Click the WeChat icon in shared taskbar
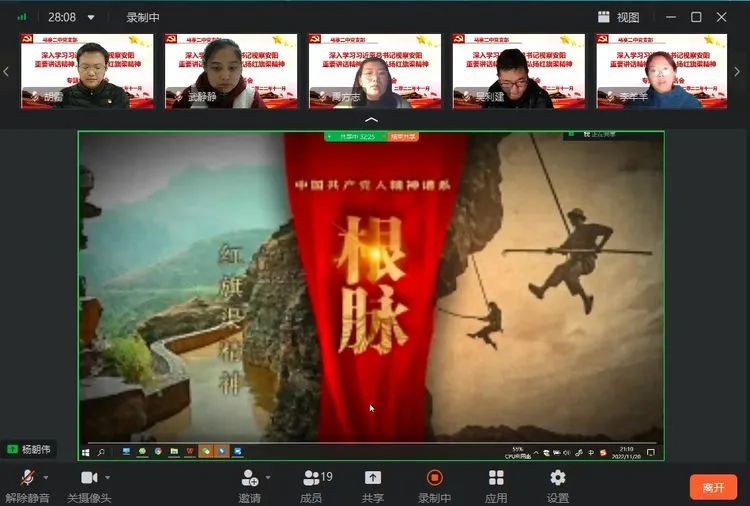Viewport: 750px width, 506px height. pyautogui.click(x=206, y=451)
